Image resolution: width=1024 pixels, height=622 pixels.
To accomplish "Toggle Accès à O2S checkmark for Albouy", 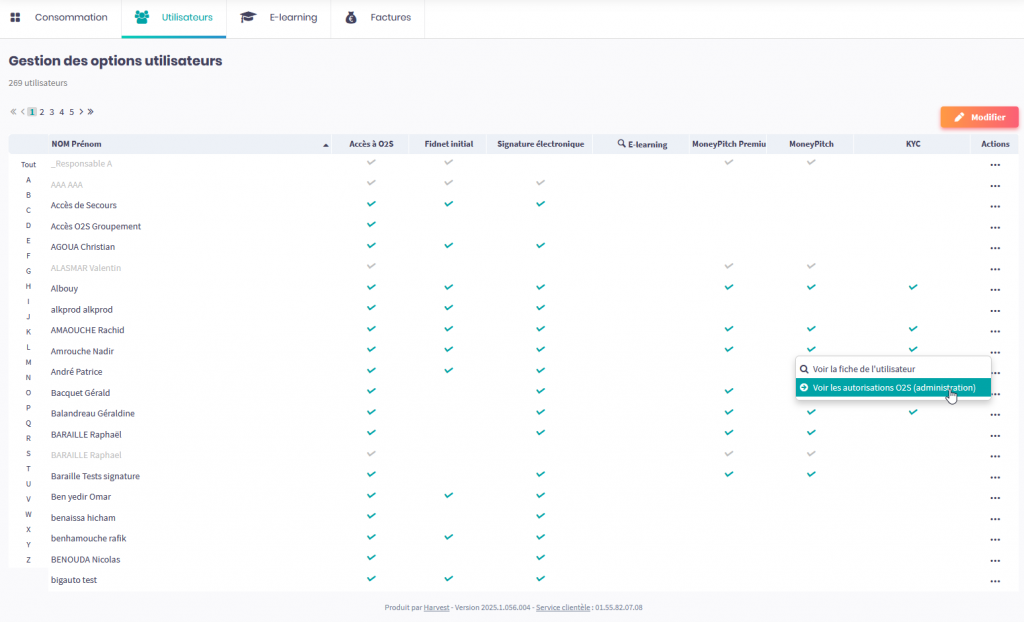I will (371, 287).
